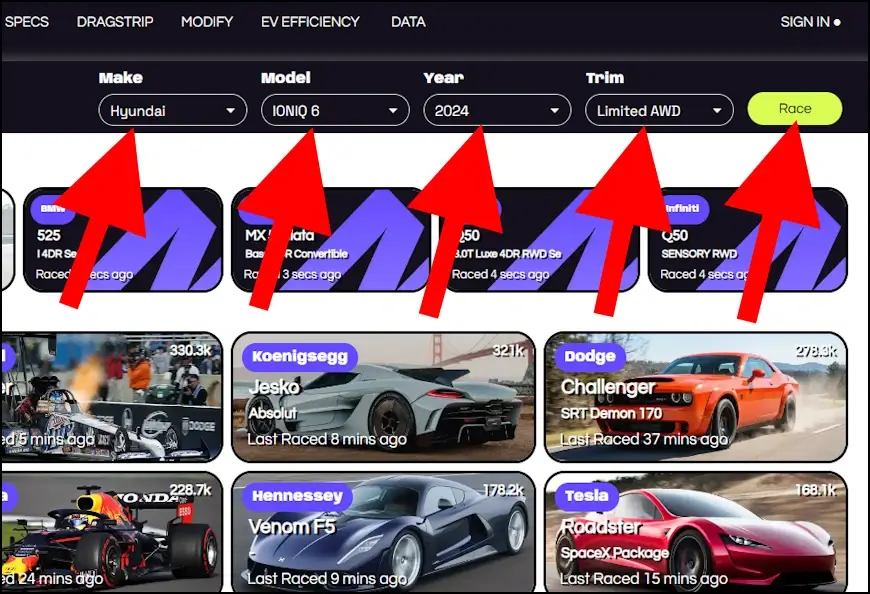Open the SPECS menu item

coord(27,22)
